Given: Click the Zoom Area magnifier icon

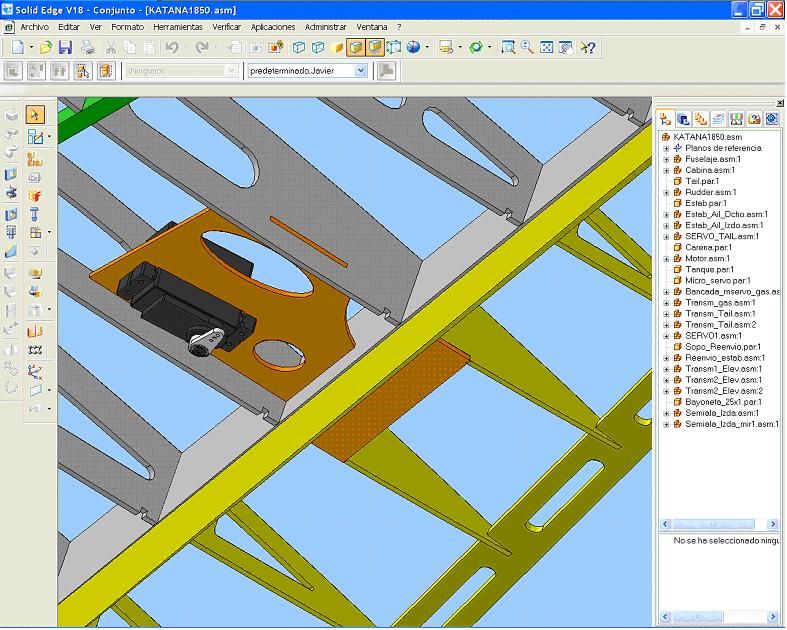Looking at the screenshot, I should point(508,47).
